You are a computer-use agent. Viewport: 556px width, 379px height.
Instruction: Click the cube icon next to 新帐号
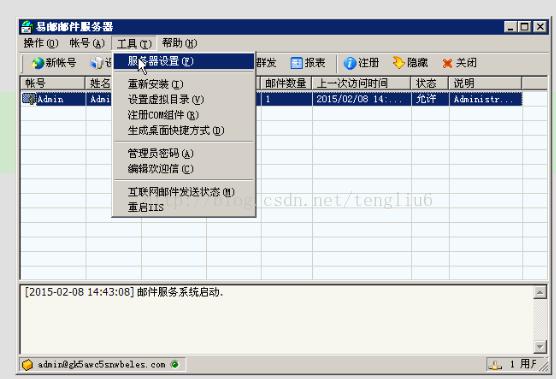tap(96, 63)
